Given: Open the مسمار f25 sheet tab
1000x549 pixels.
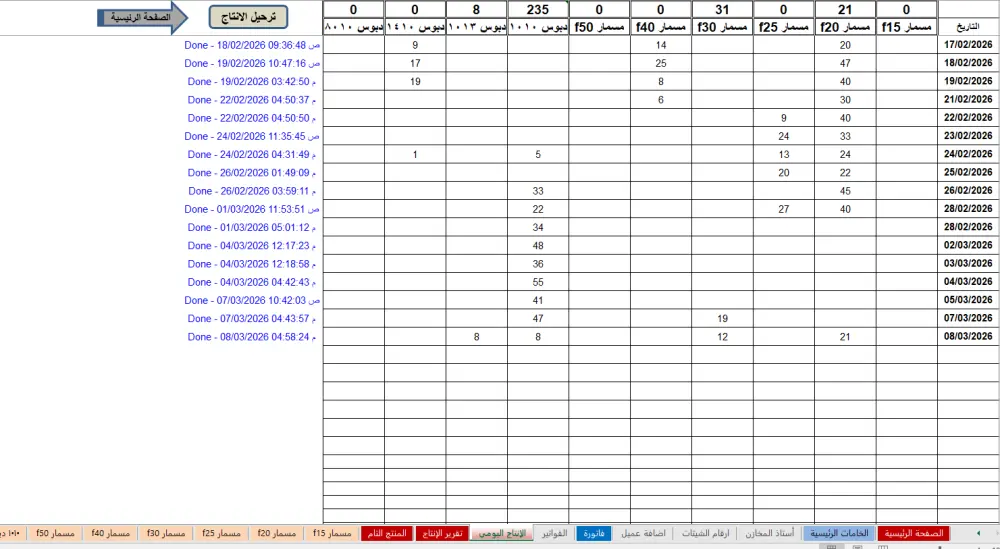Looking at the screenshot, I should (x=221, y=533).
